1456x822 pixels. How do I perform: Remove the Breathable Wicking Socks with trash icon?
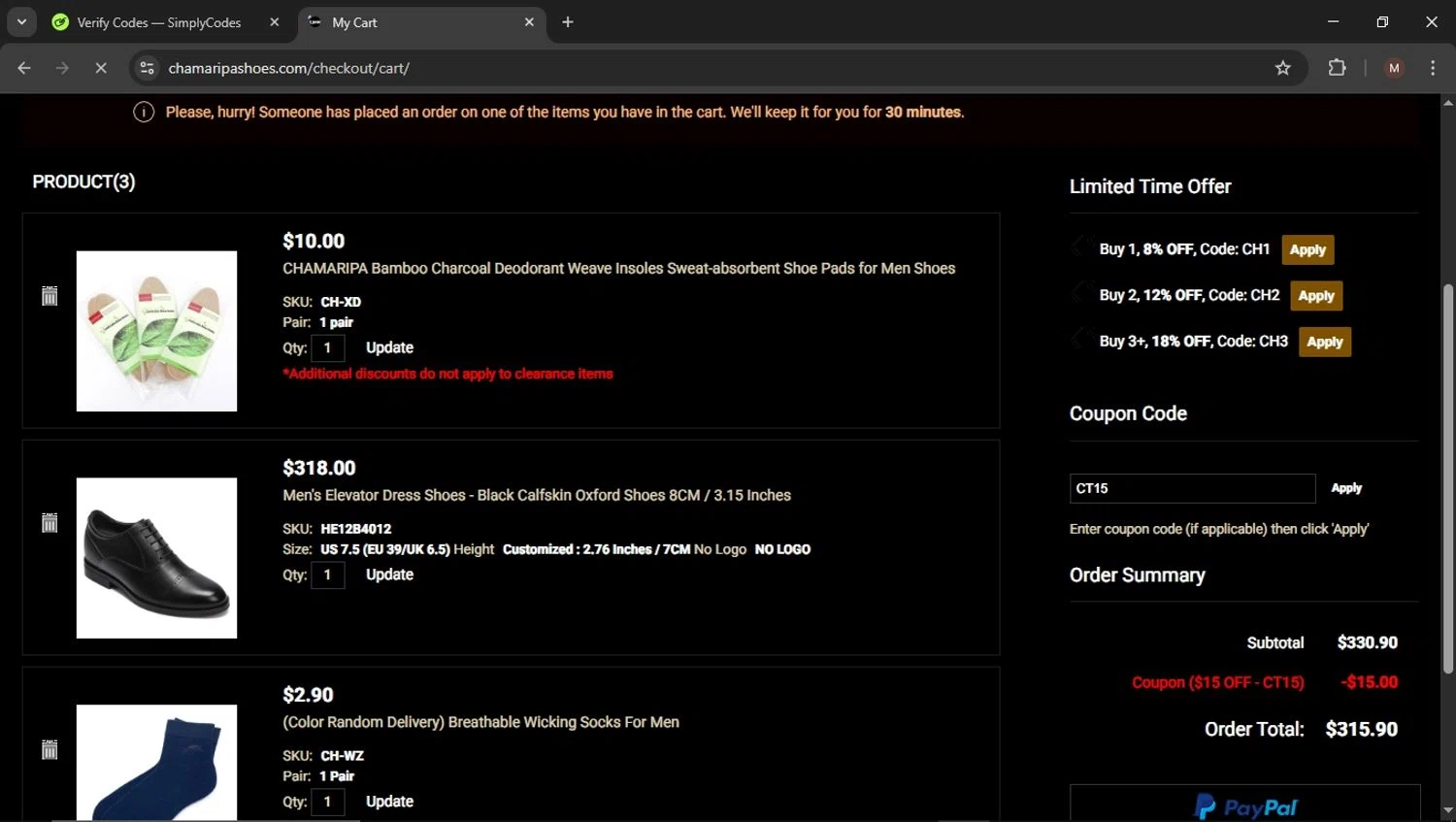point(50,749)
